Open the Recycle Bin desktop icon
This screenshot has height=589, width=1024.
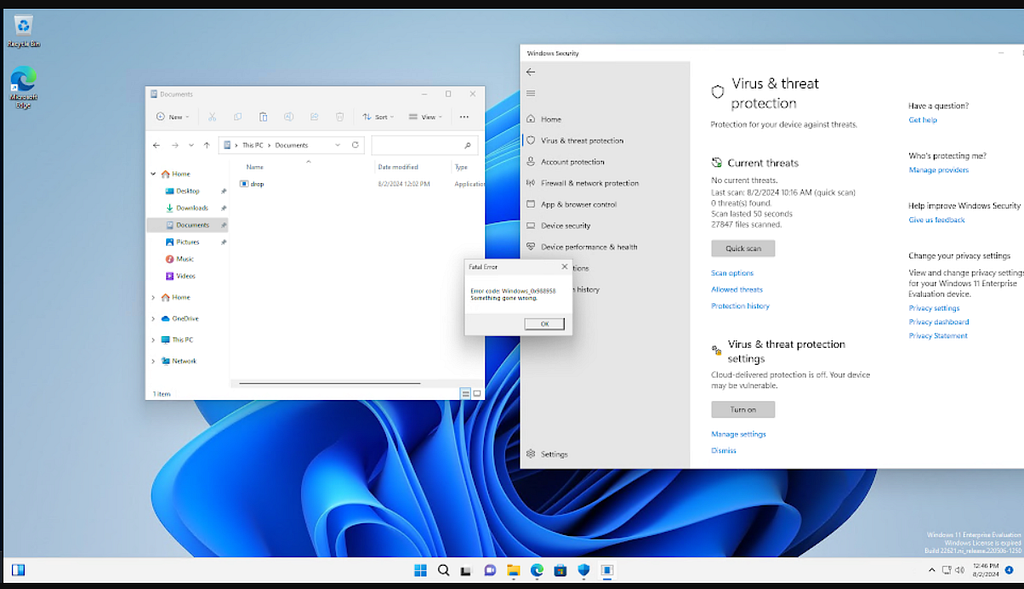(24, 31)
